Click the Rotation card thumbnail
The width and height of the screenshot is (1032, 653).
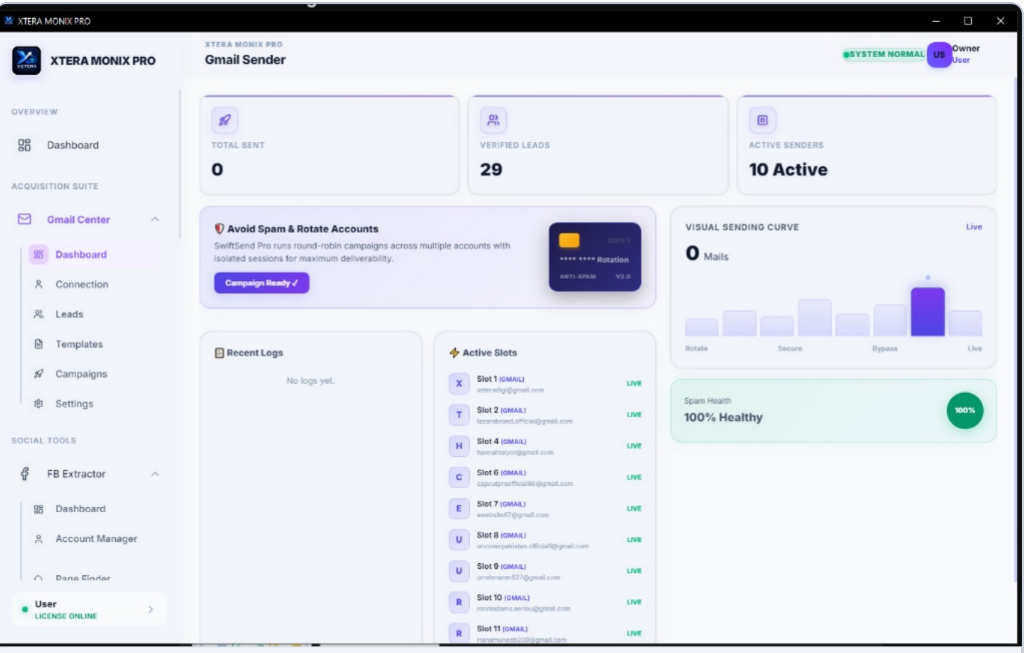point(594,257)
